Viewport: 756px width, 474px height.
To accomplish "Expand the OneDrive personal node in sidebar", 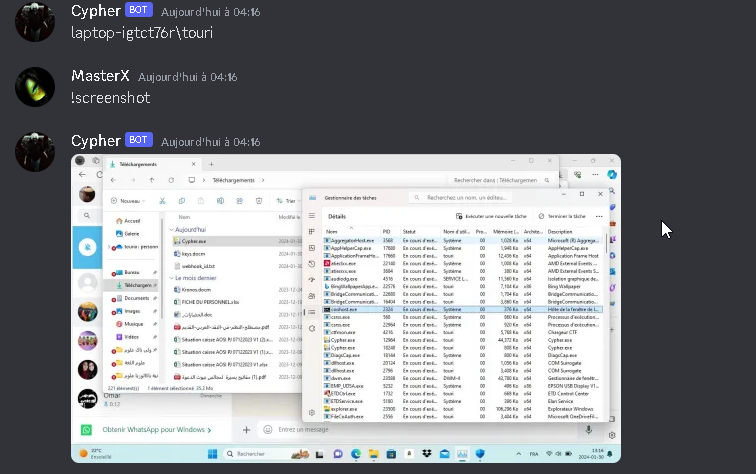I will [109, 247].
